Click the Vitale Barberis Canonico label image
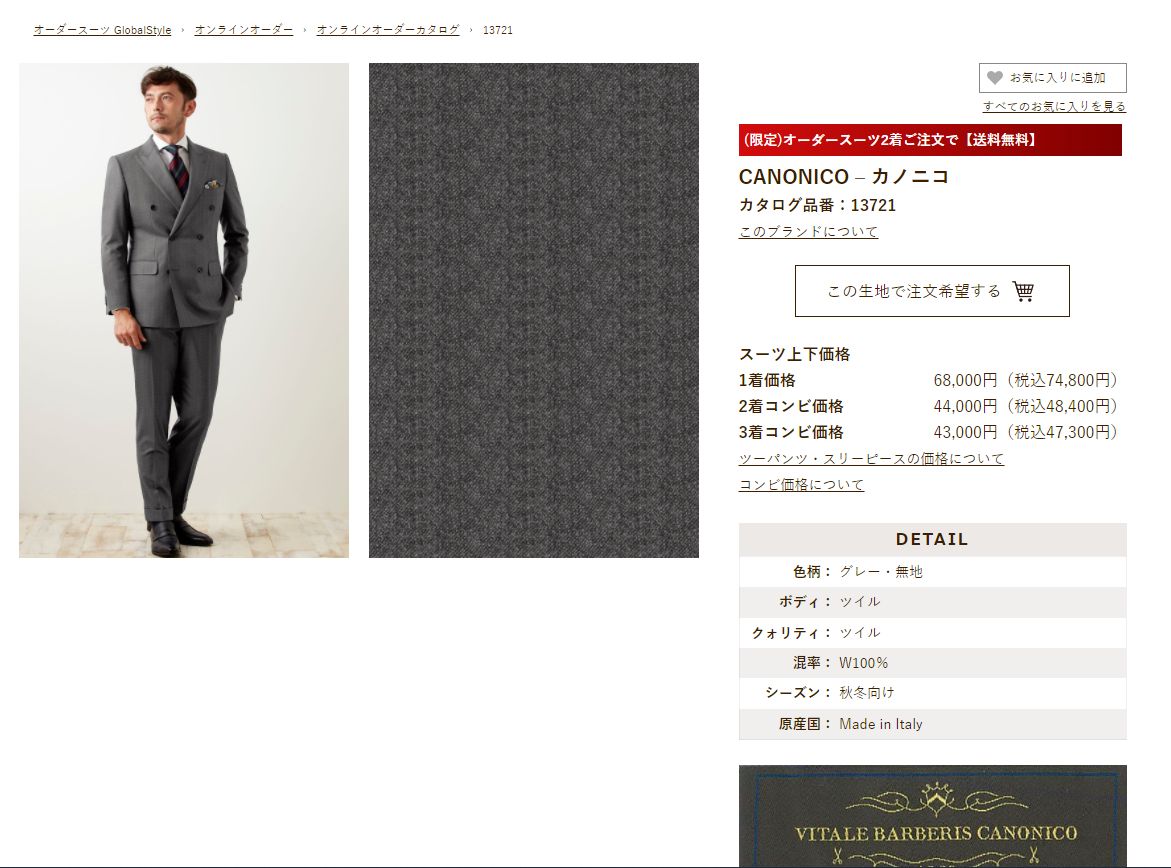 [x=933, y=816]
